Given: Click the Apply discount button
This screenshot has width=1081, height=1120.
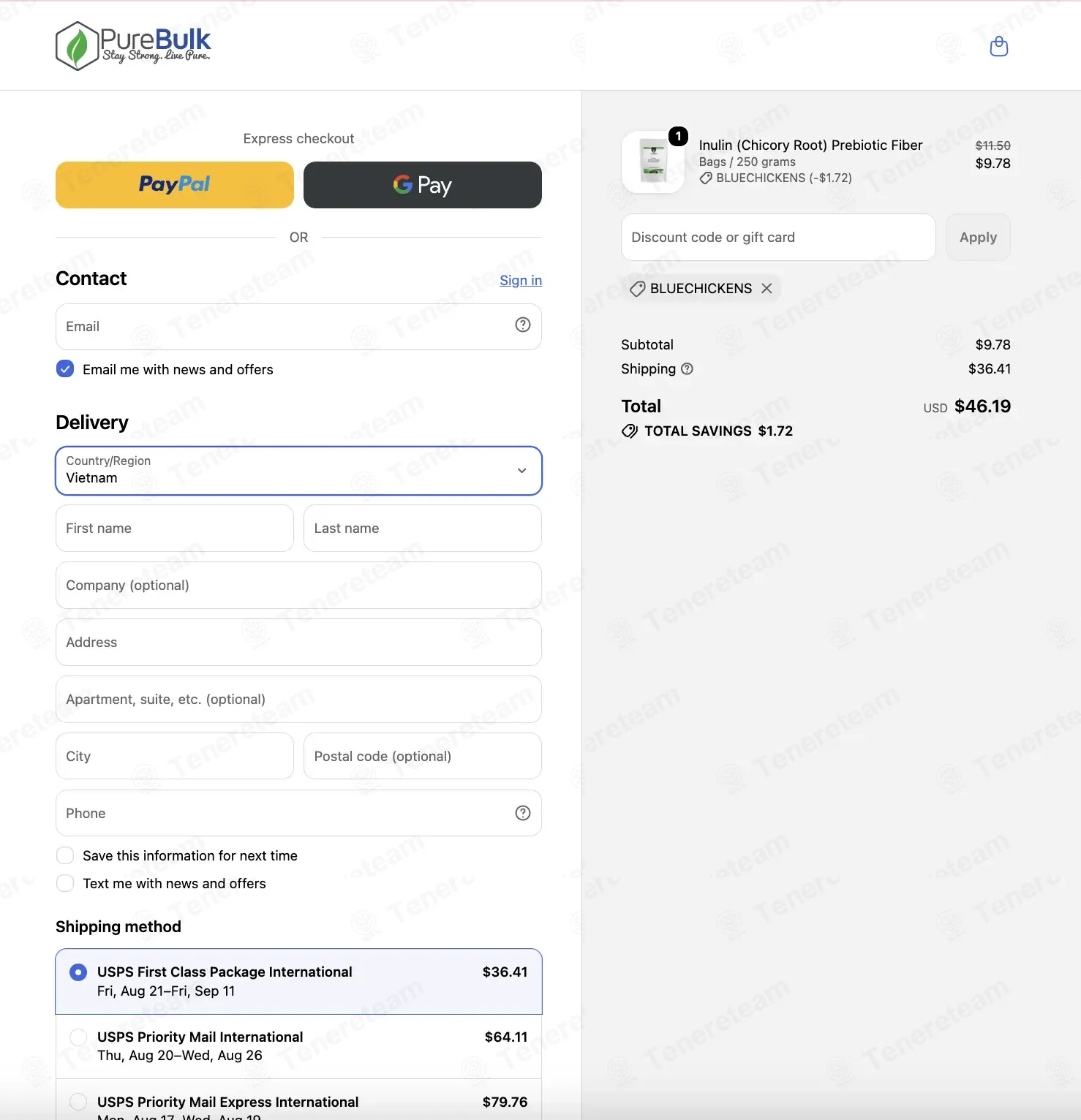Looking at the screenshot, I should tap(978, 238).
